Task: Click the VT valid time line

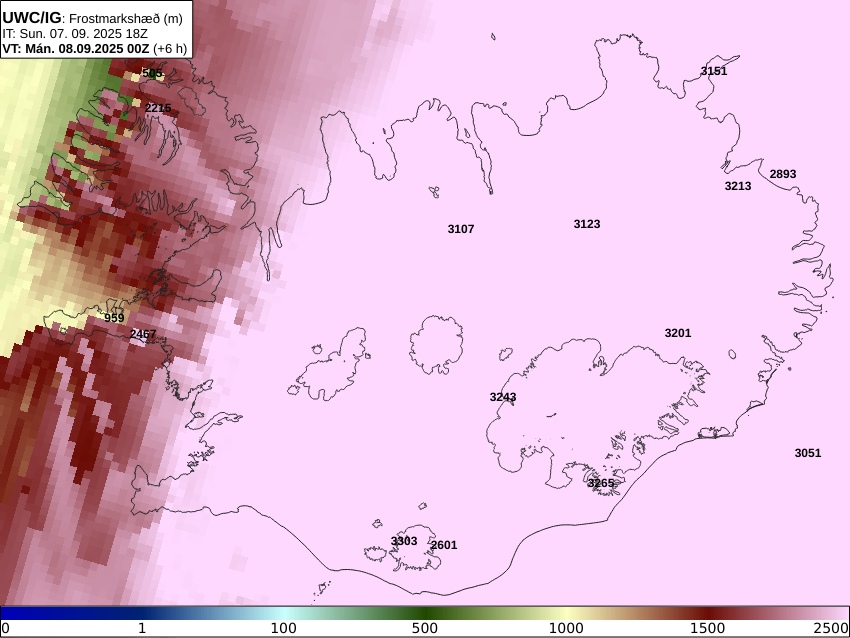Action: tap(94, 48)
